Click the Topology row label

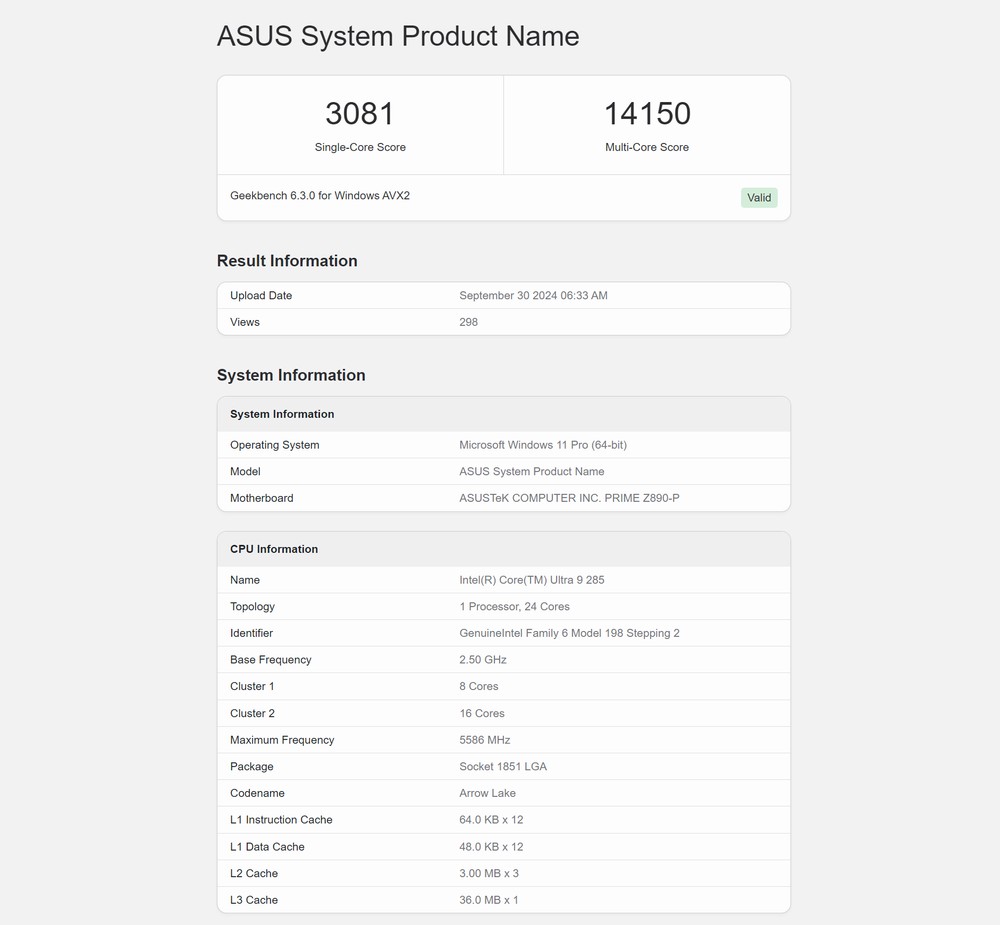(x=253, y=607)
